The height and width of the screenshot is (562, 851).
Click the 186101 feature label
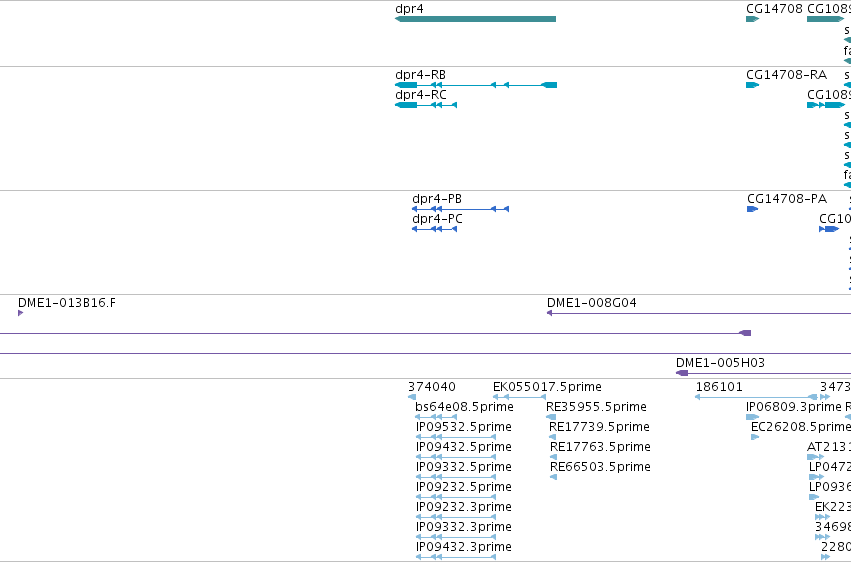[x=719, y=387]
